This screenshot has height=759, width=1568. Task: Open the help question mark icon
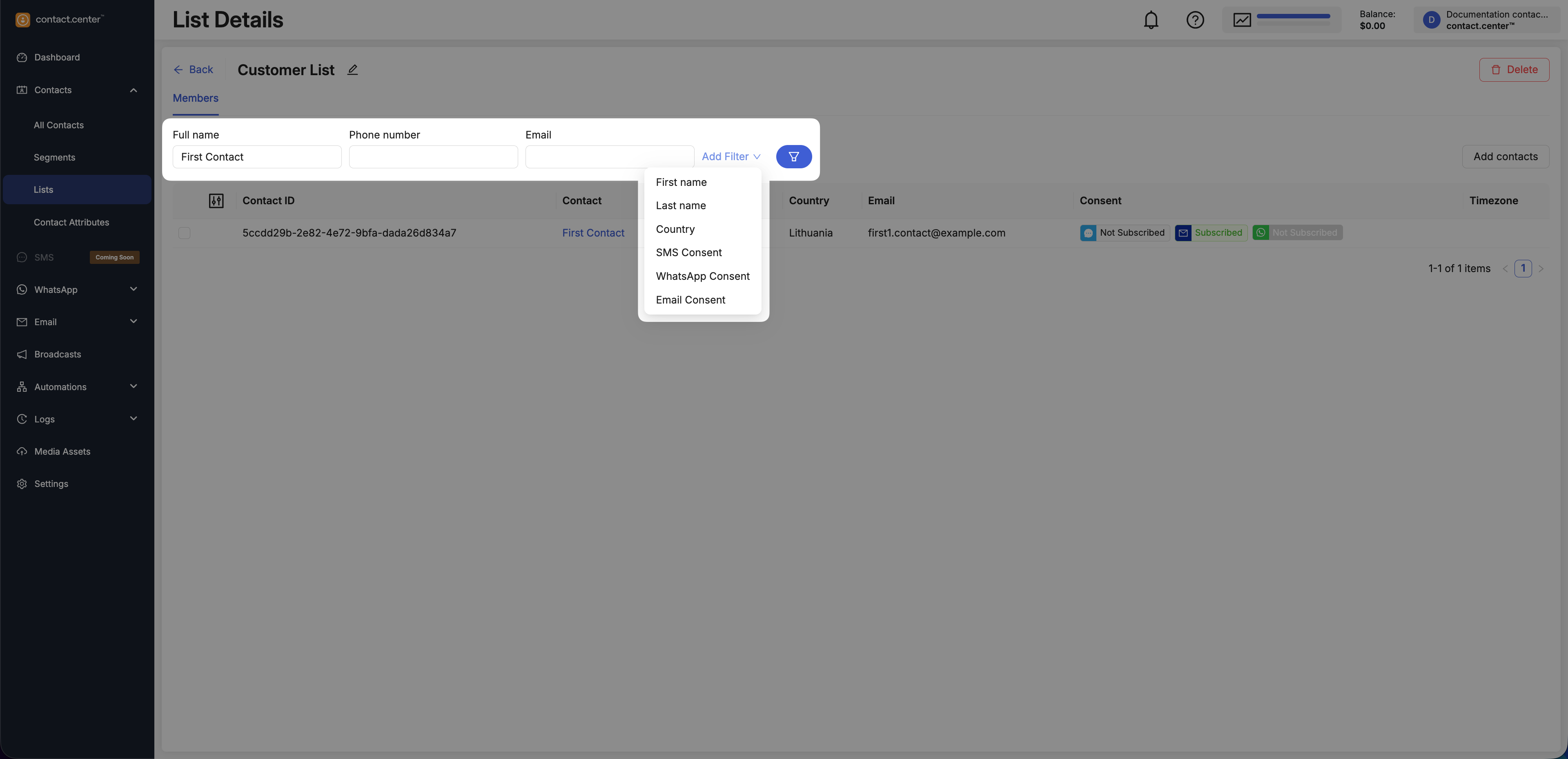click(1195, 20)
